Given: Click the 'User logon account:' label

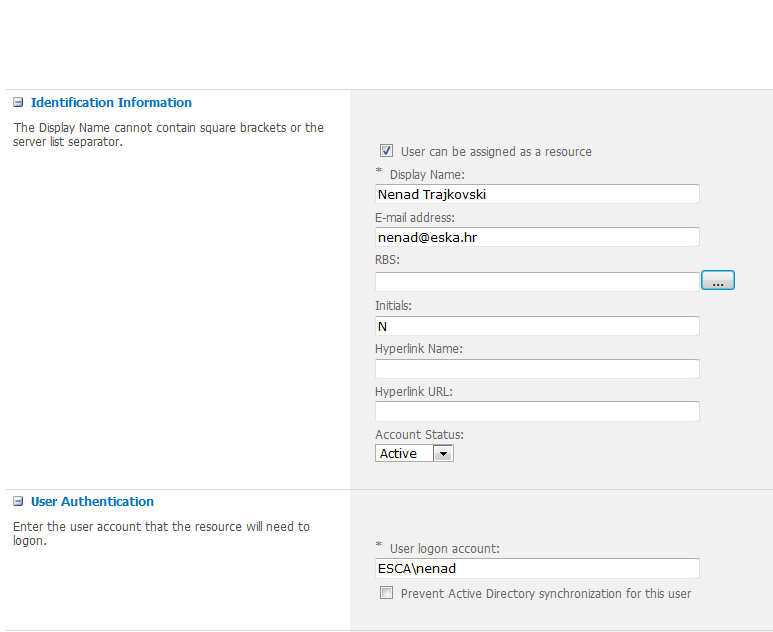Looking at the screenshot, I should [445, 548].
